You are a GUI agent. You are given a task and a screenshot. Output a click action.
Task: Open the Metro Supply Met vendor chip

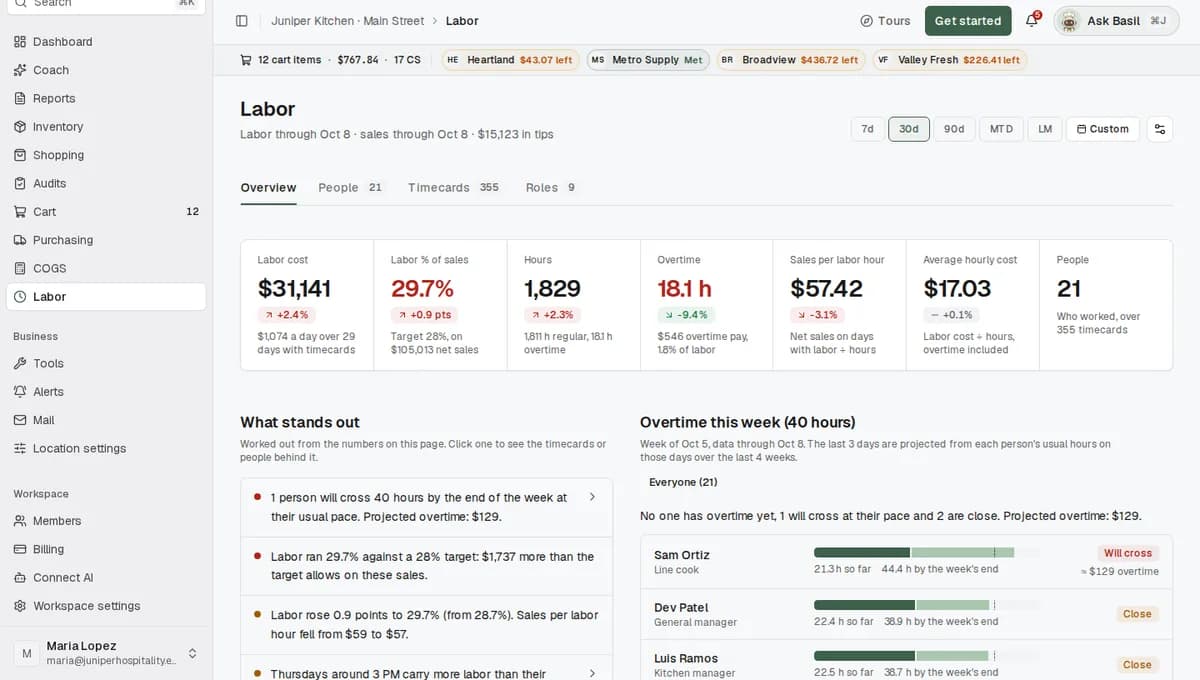click(x=648, y=60)
